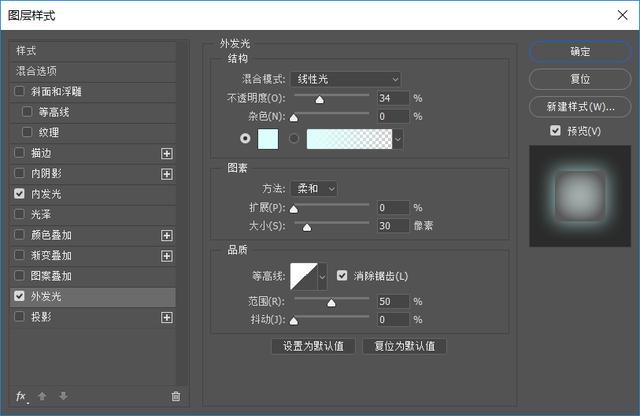The width and height of the screenshot is (640, 416).
Task: Enable the 描边 checkbox
Action: [19, 153]
